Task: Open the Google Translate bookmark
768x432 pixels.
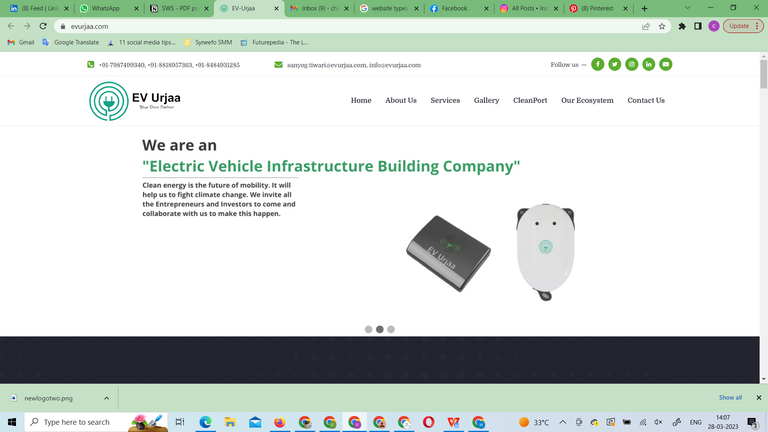Action: (71, 43)
